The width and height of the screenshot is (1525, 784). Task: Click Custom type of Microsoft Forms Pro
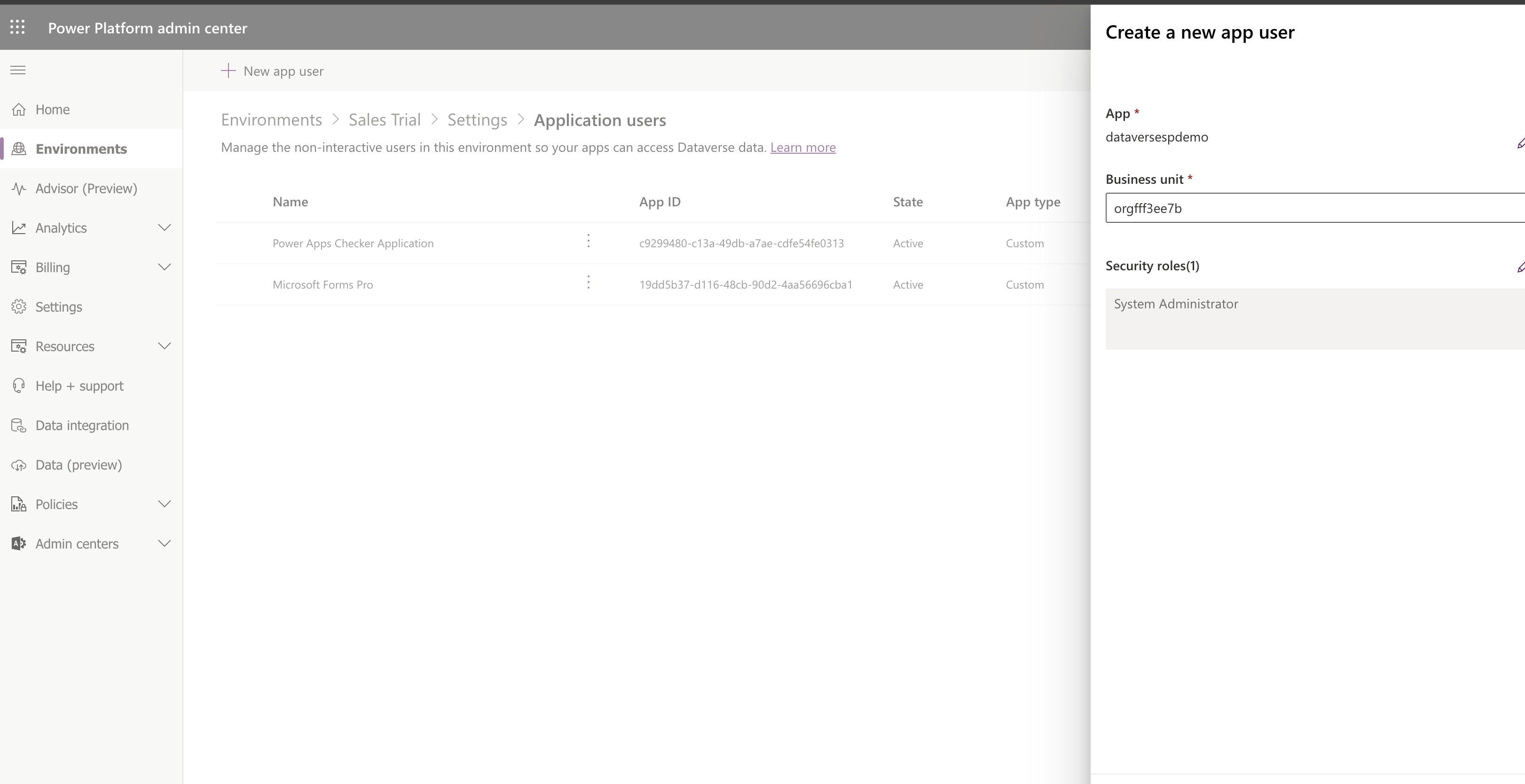coord(1024,285)
